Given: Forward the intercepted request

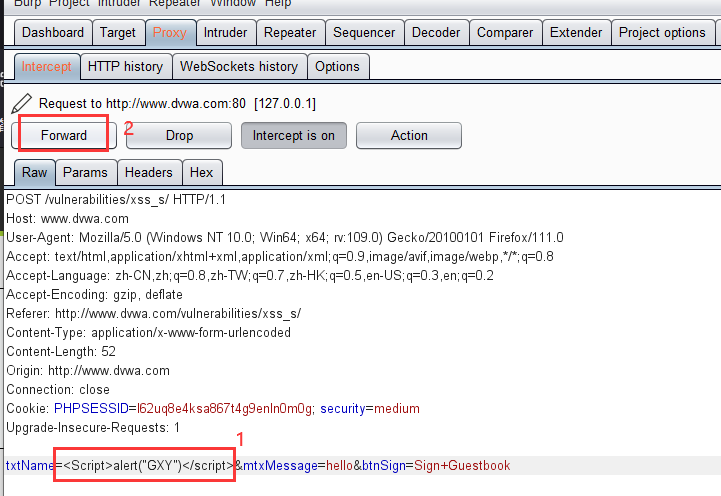Looking at the screenshot, I should [64, 136].
